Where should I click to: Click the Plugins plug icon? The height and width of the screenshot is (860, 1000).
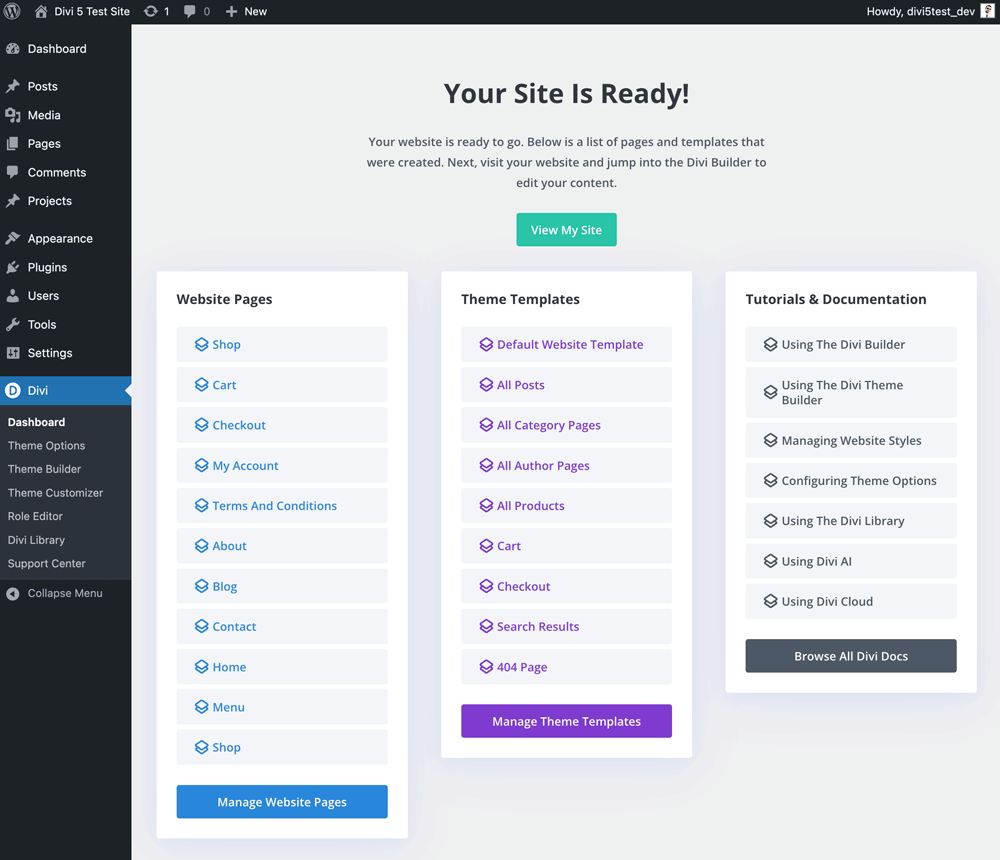[13, 267]
